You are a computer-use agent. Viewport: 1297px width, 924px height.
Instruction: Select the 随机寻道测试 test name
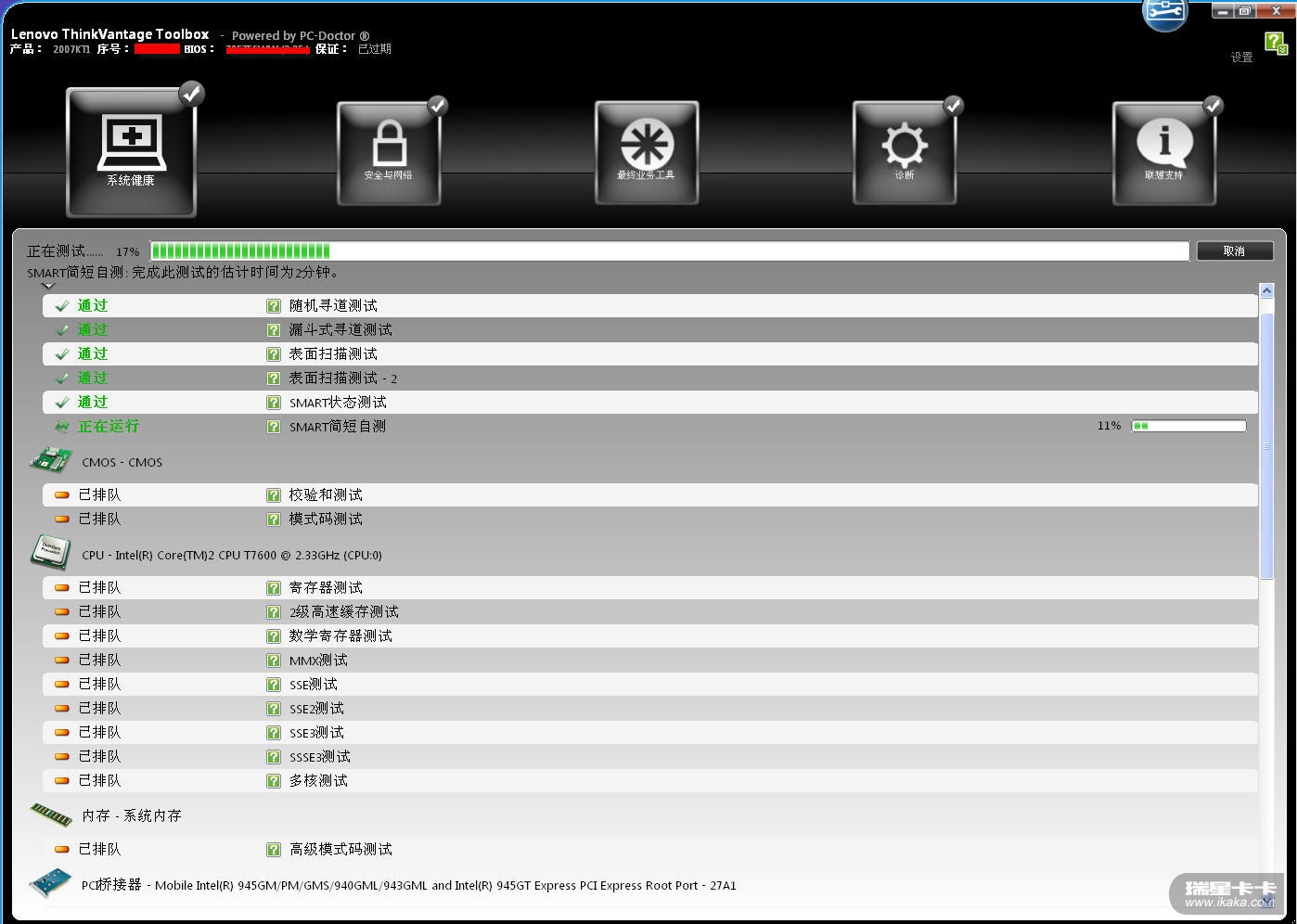[333, 306]
